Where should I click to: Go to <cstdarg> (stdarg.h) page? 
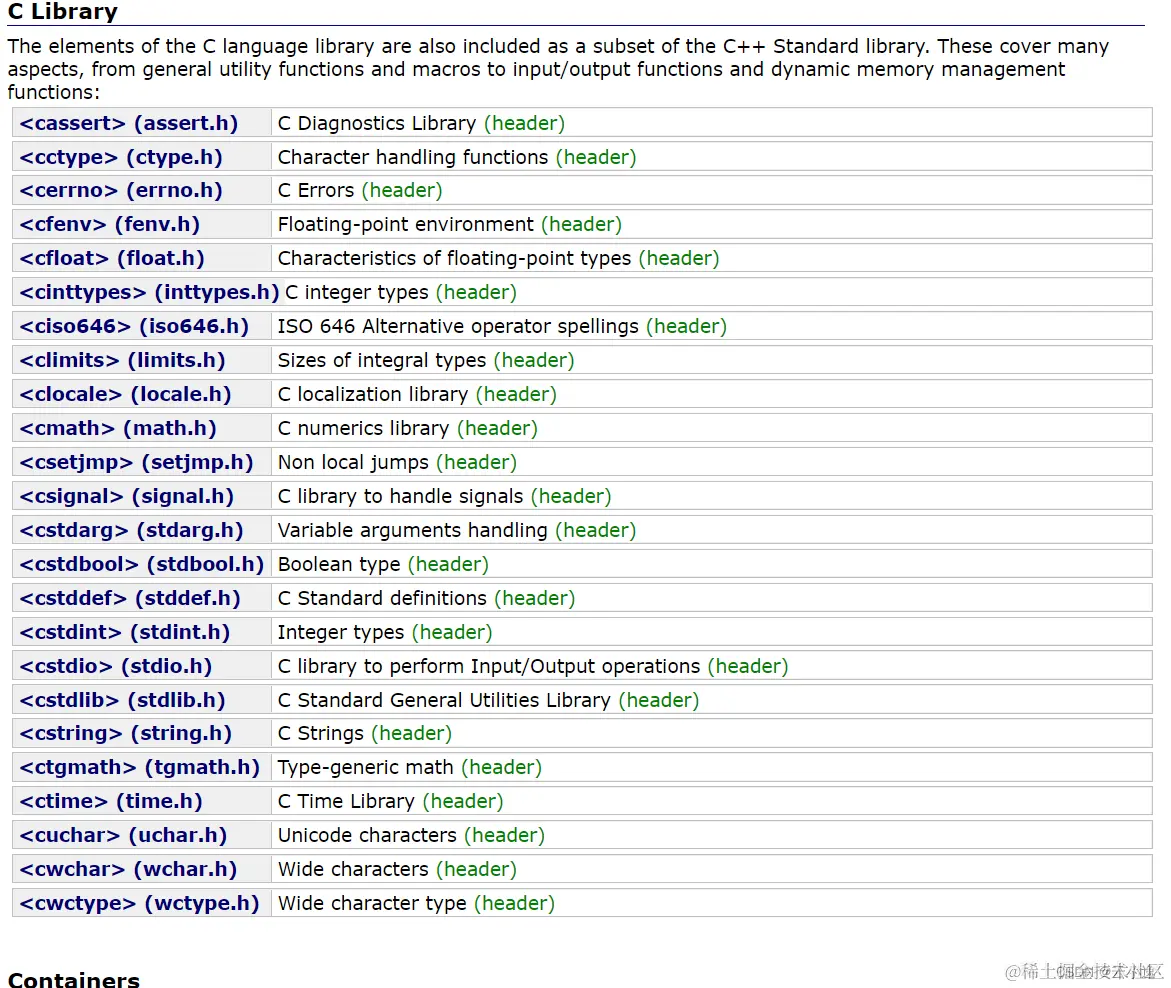pyautogui.click(x=131, y=530)
